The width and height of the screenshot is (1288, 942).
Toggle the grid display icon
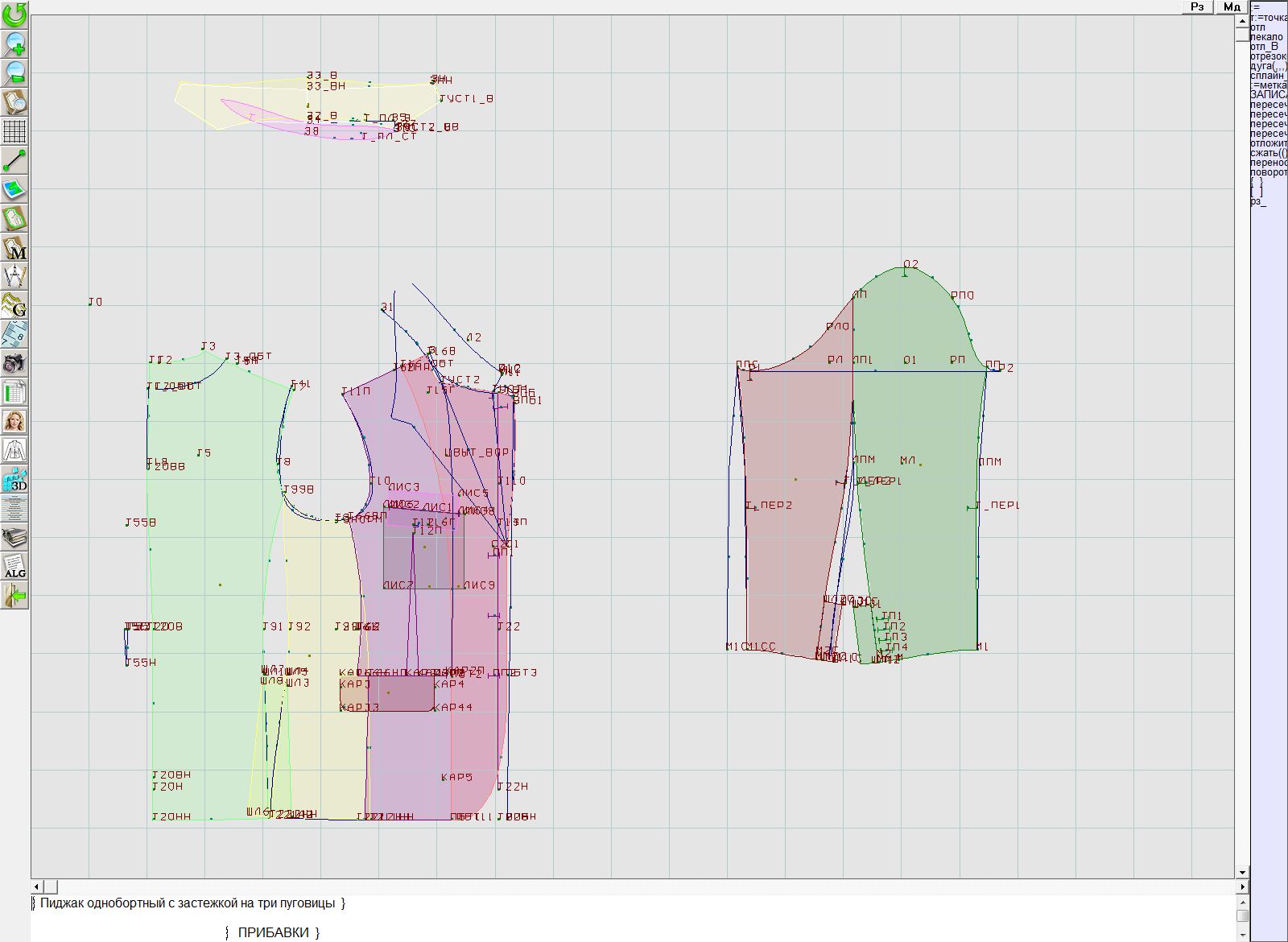point(14,130)
